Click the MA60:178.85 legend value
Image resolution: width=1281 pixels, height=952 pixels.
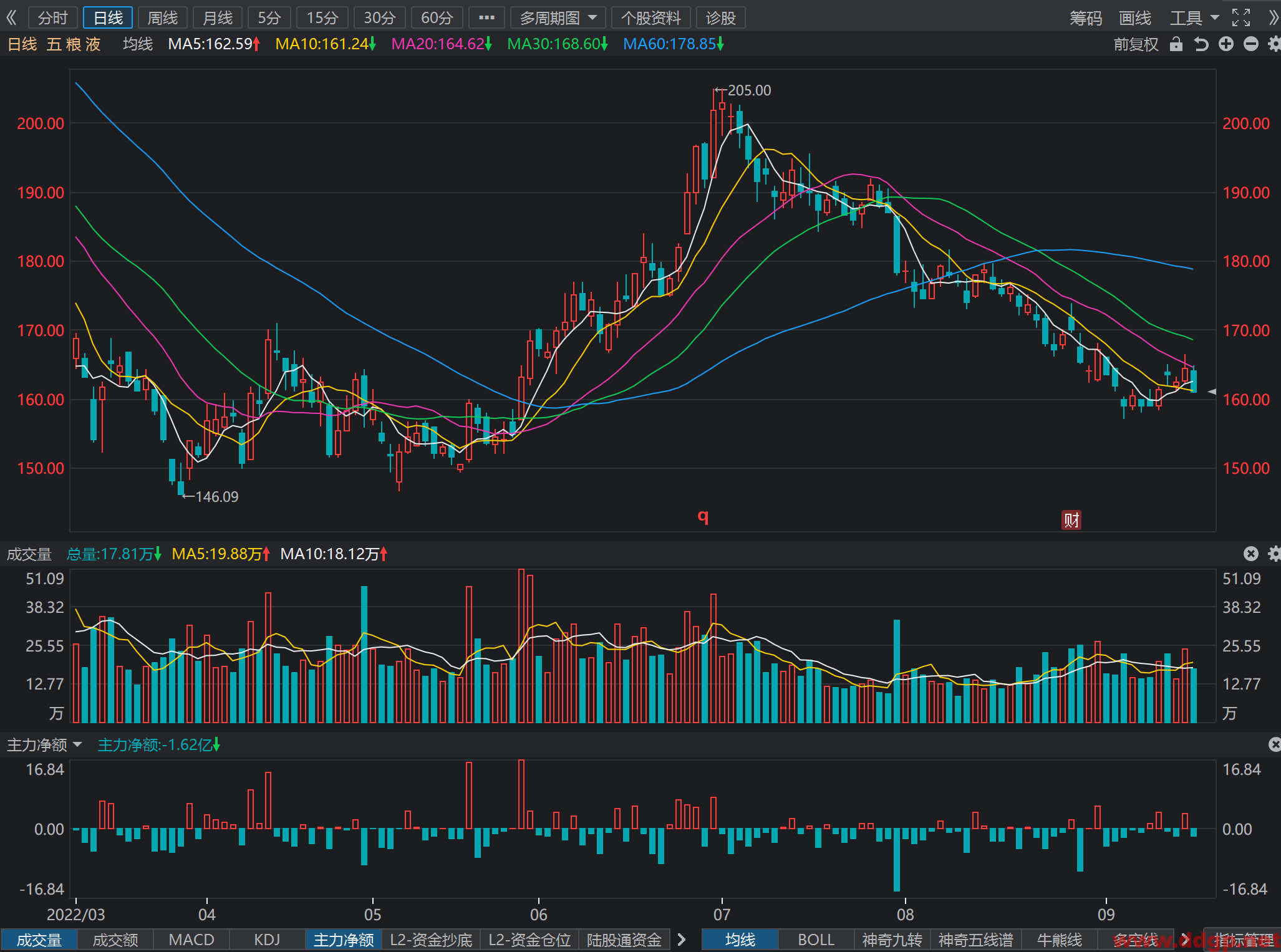pos(674,44)
